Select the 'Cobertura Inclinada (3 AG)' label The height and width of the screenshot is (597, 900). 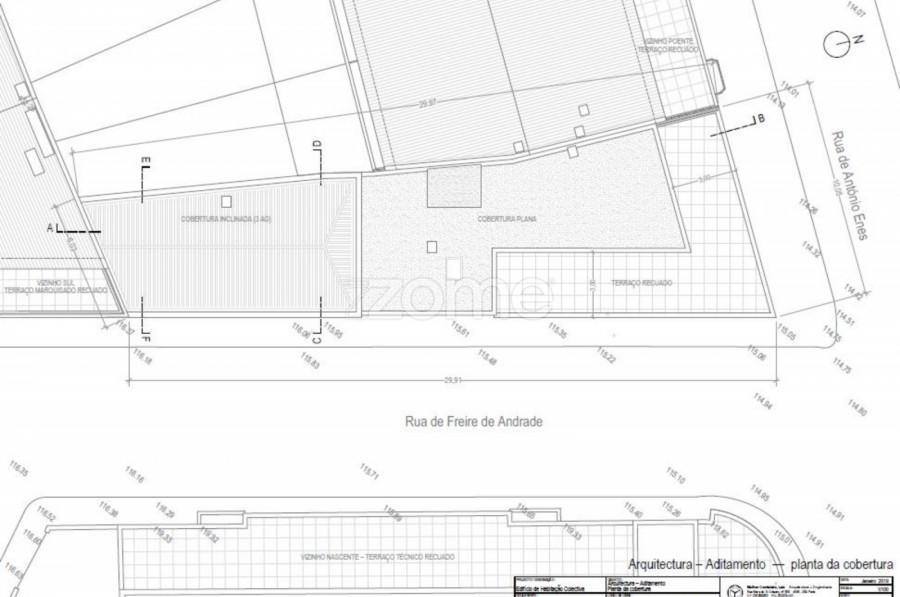225,218
